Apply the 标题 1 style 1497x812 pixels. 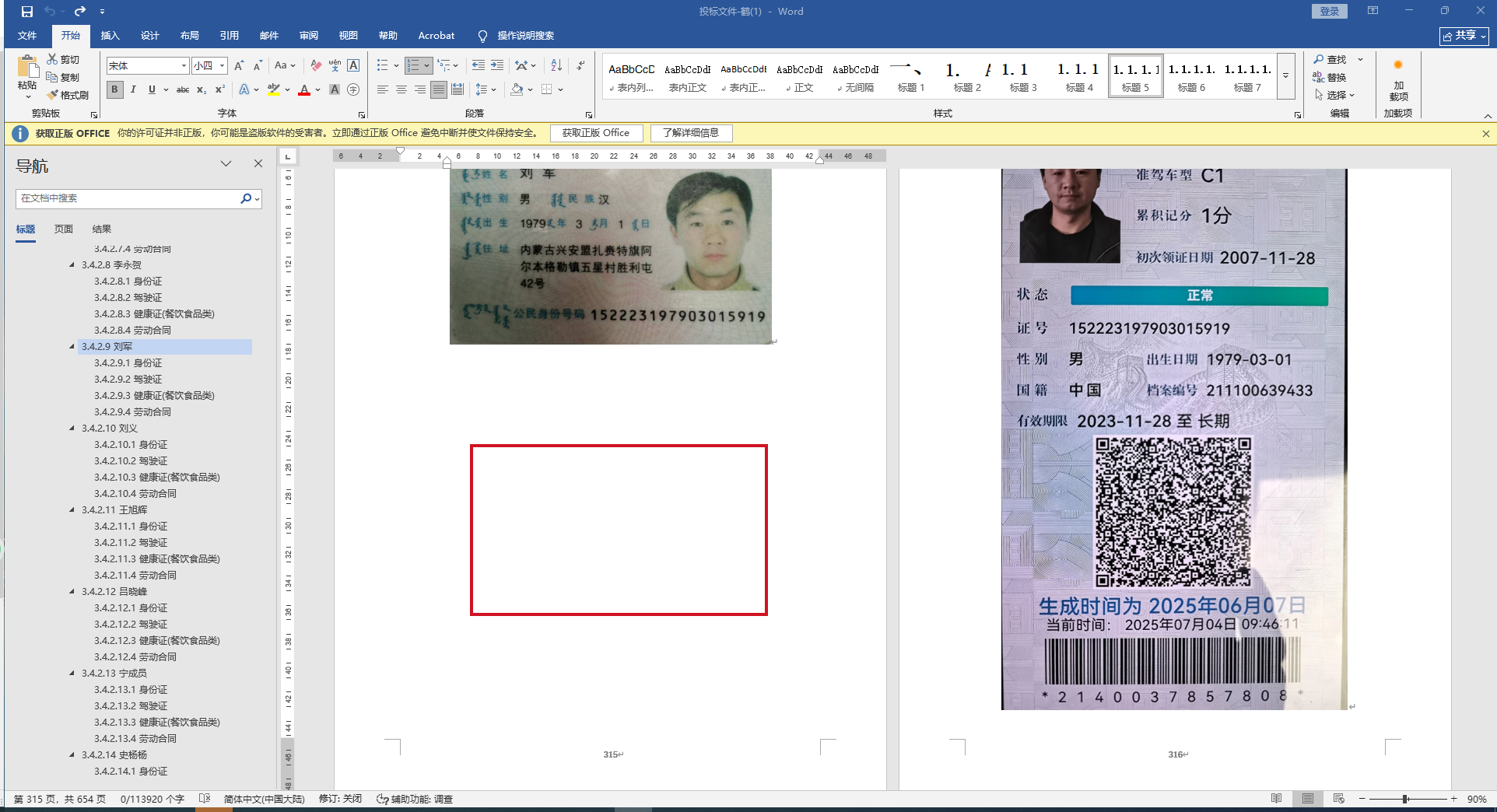tap(911, 76)
